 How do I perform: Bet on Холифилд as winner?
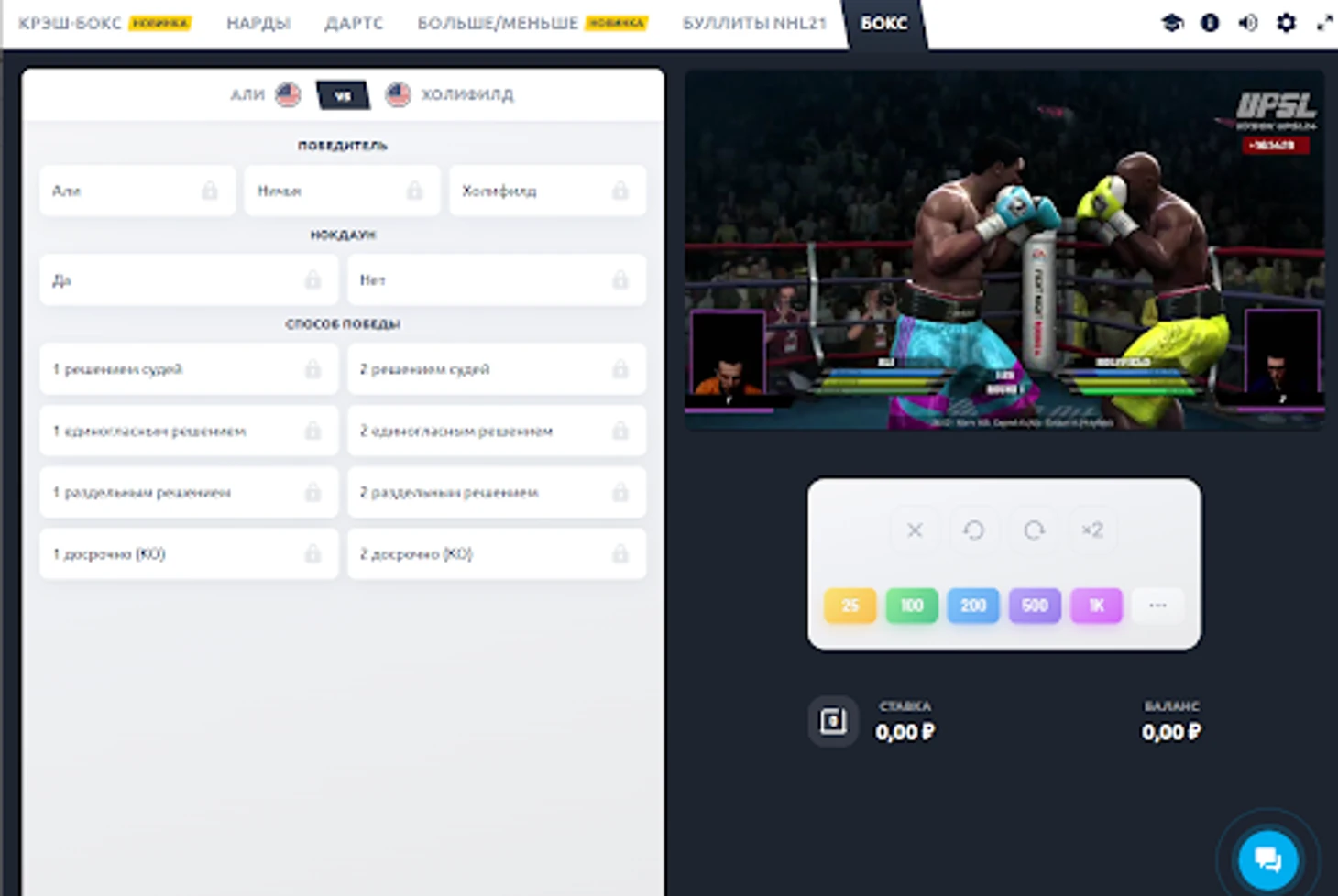(547, 191)
